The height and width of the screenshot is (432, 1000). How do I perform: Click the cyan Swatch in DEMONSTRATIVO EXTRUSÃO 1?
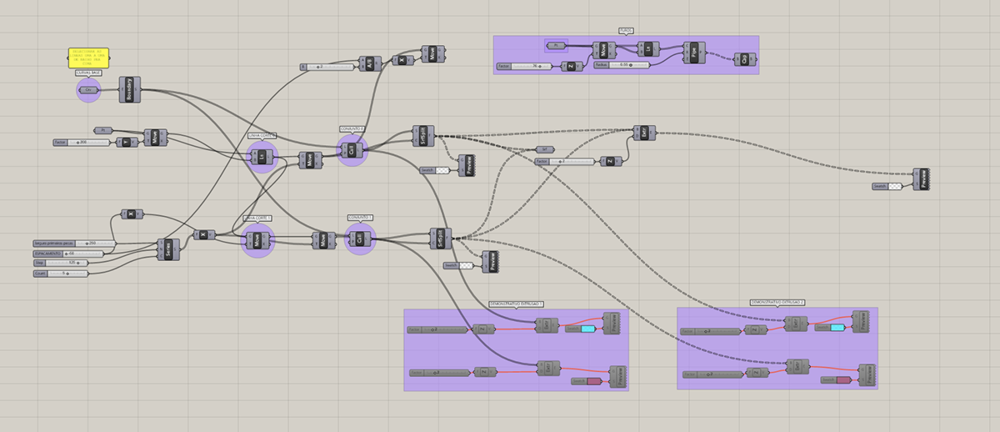[581, 329]
